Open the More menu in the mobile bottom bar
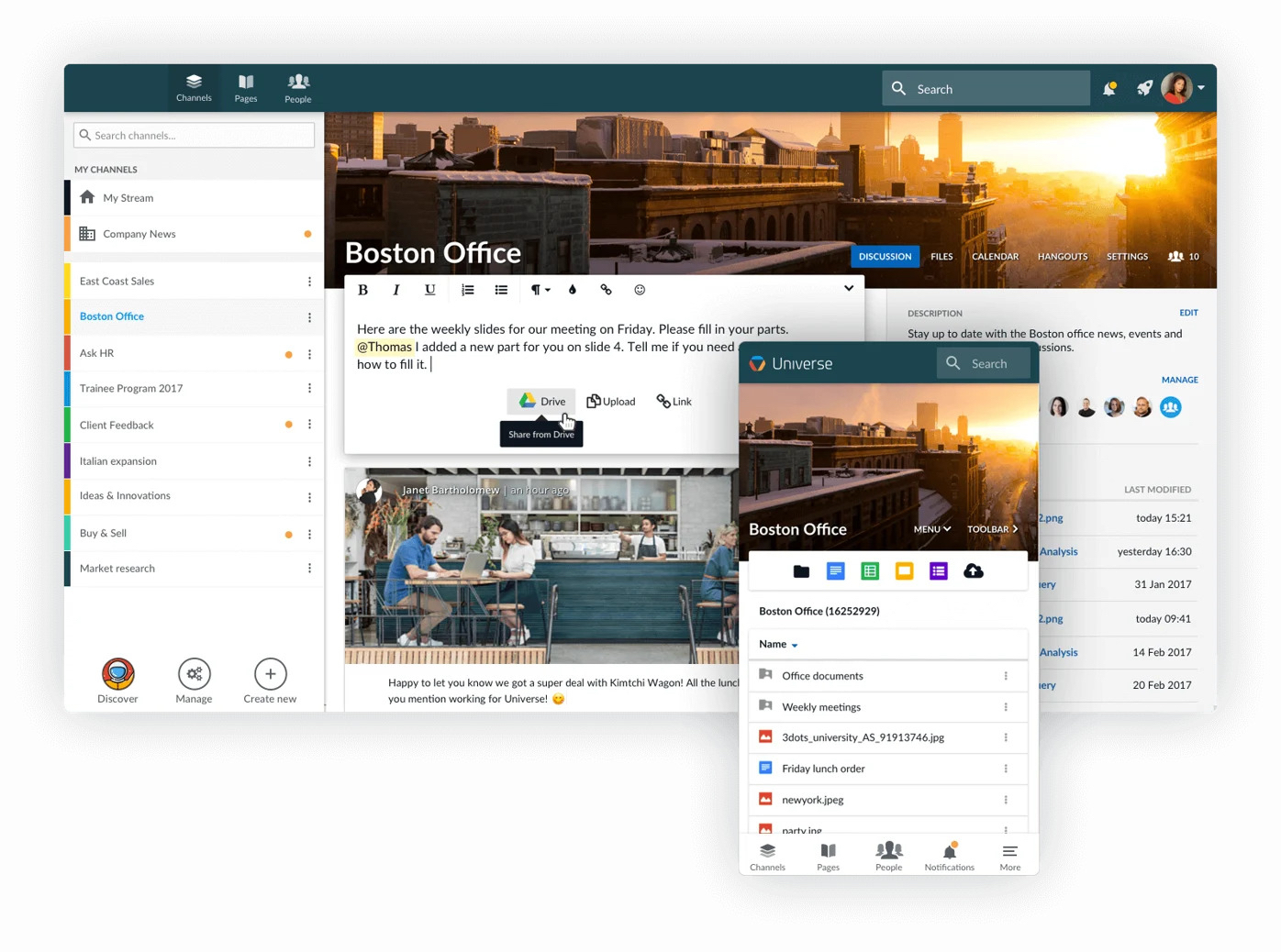The width and height of the screenshot is (1281, 952). click(1010, 856)
